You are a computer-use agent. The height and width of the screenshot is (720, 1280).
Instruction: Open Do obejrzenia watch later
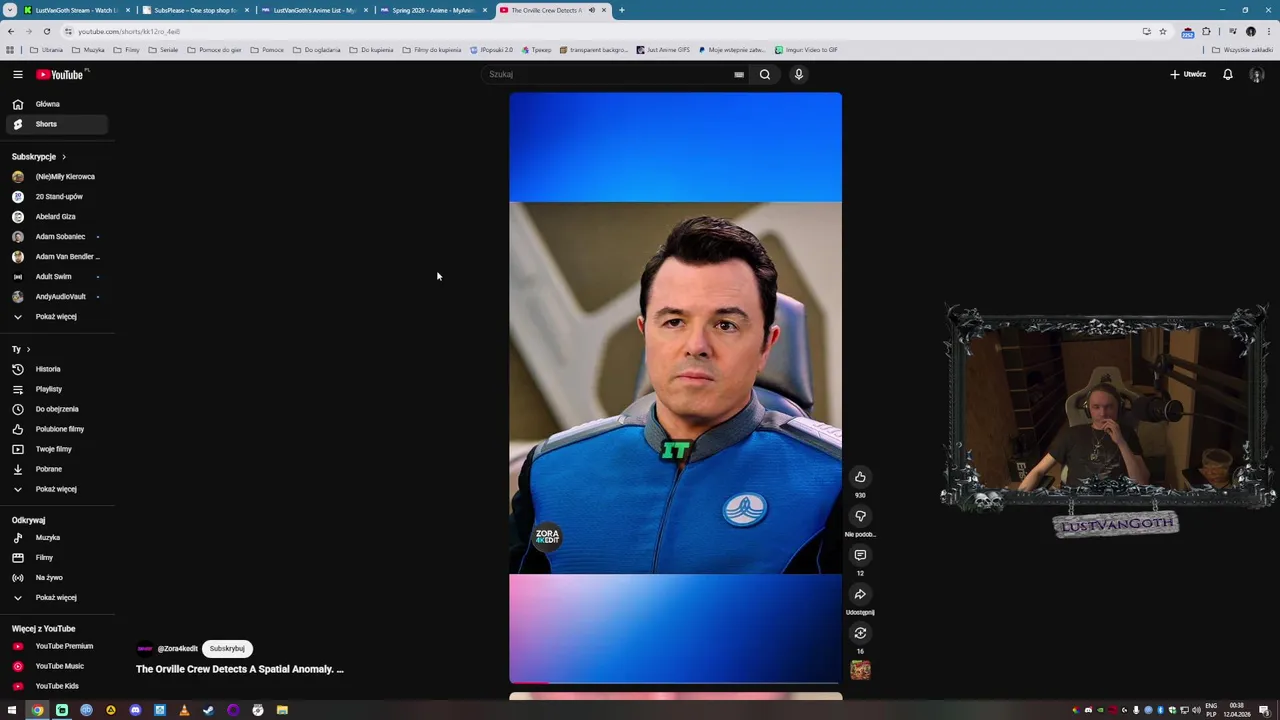(x=56, y=409)
